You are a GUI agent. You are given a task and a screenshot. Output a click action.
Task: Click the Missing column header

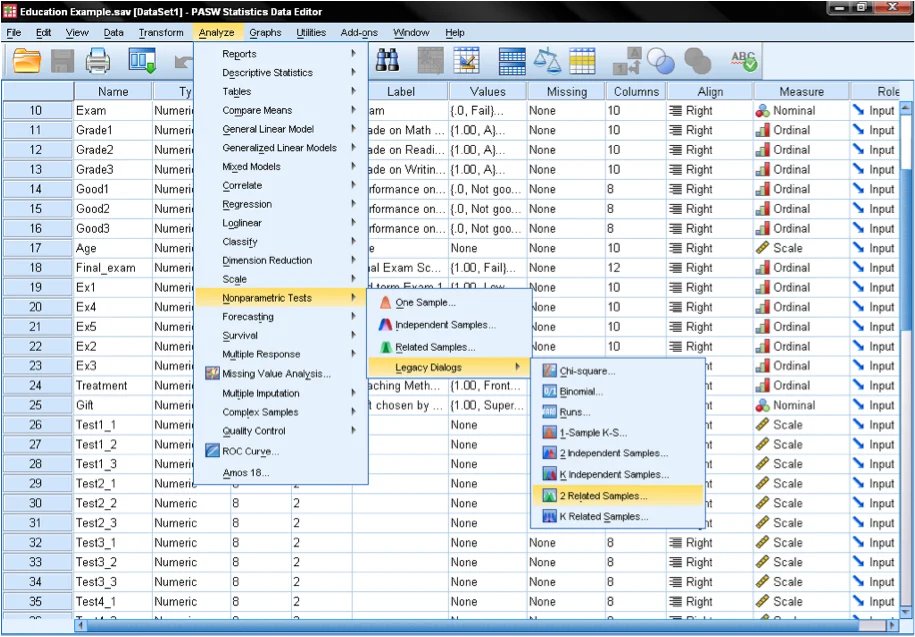[x=567, y=92]
